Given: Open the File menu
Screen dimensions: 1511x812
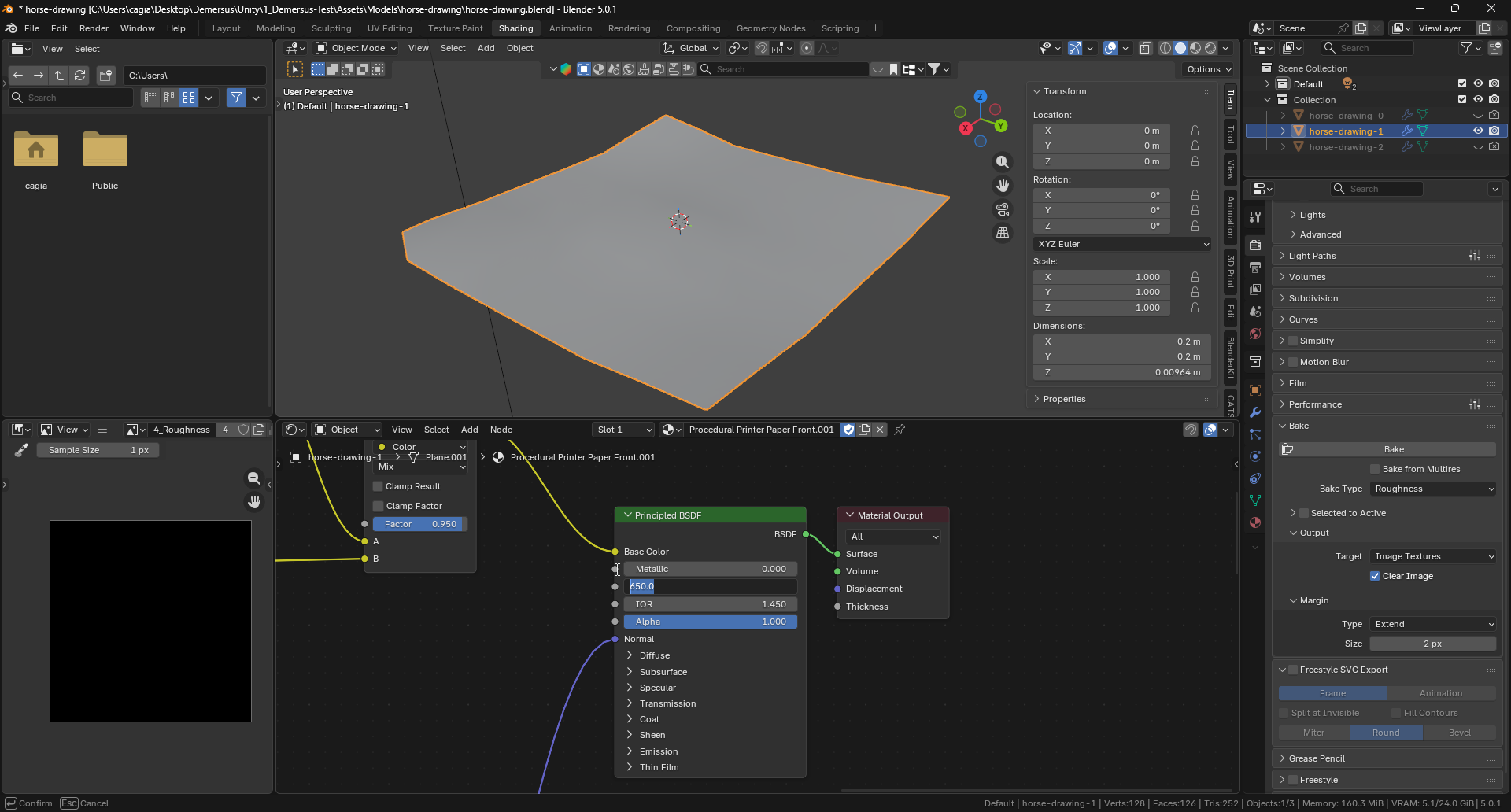Looking at the screenshot, I should point(31,28).
